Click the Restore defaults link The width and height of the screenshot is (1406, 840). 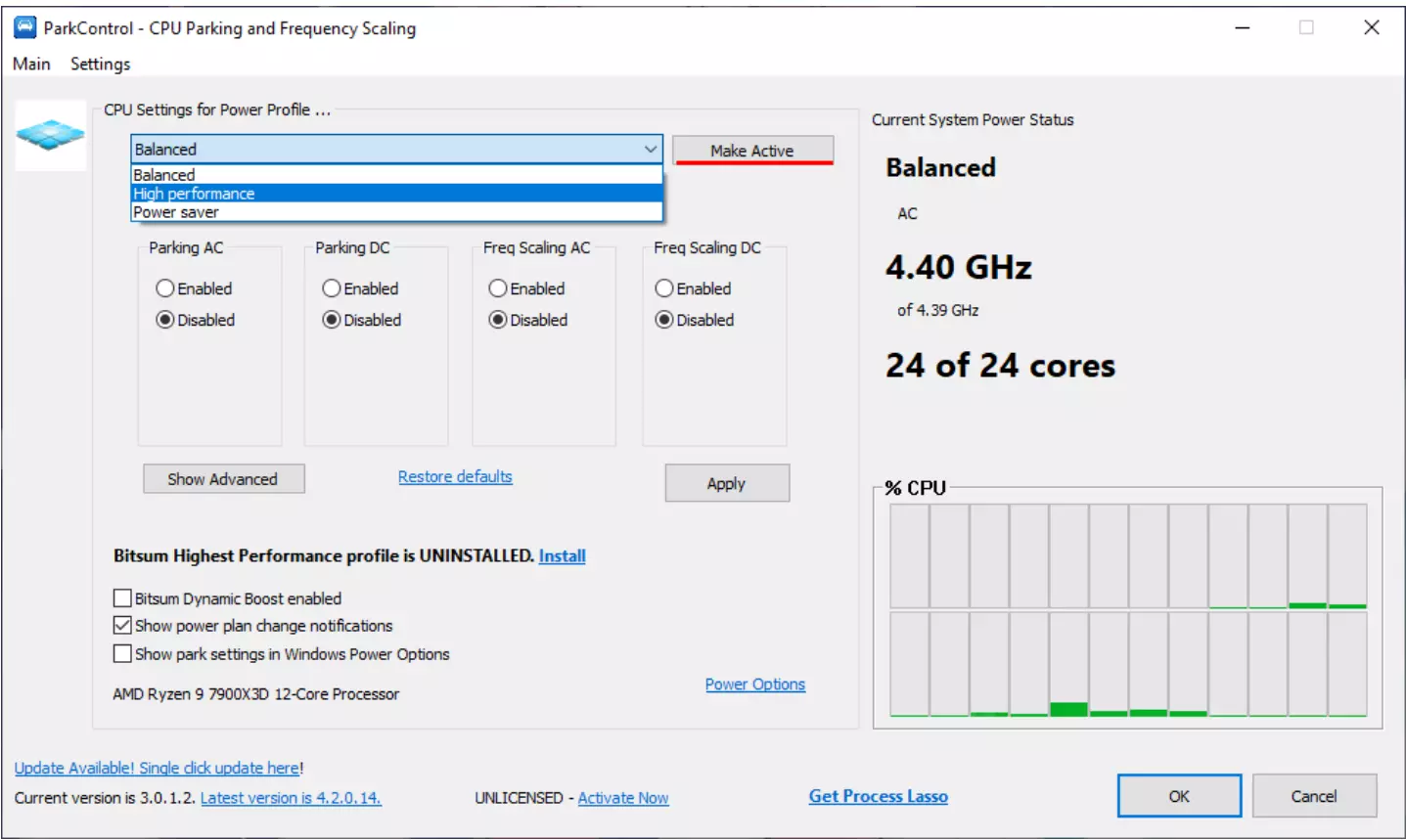pyautogui.click(x=455, y=477)
